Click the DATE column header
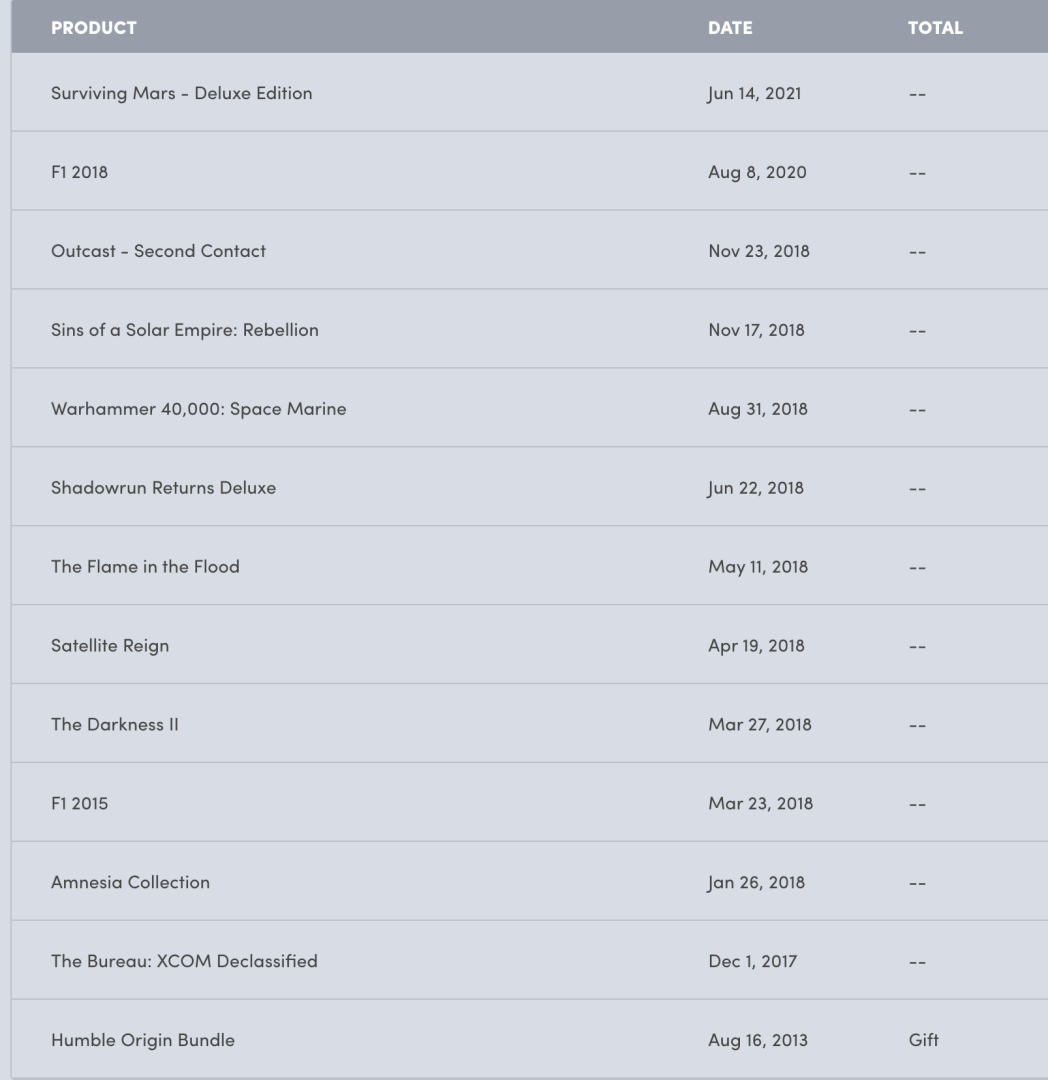 click(730, 28)
